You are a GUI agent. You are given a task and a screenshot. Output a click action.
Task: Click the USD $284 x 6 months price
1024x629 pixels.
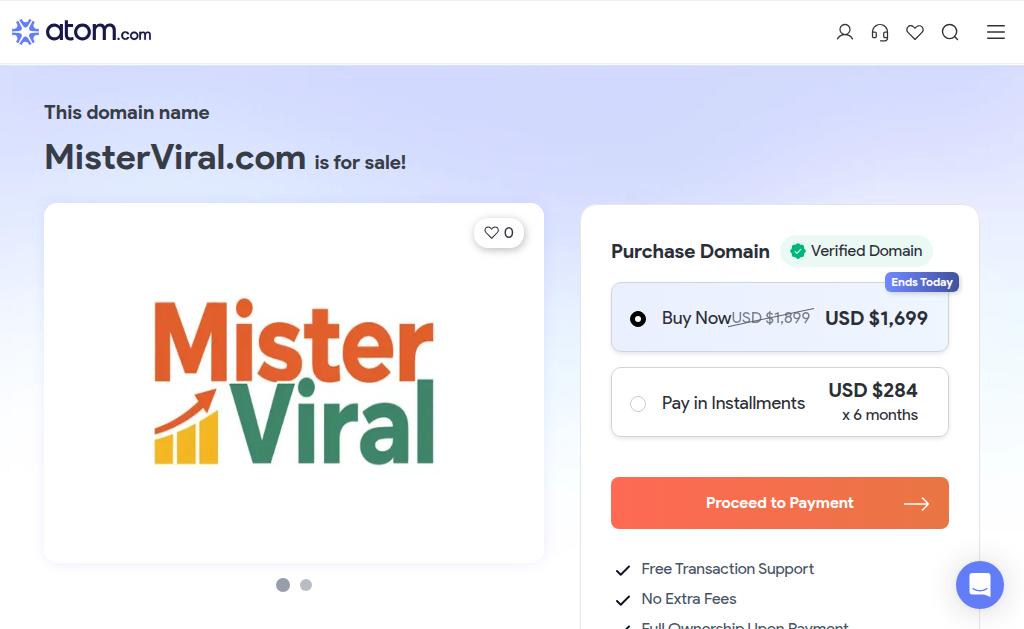click(873, 402)
